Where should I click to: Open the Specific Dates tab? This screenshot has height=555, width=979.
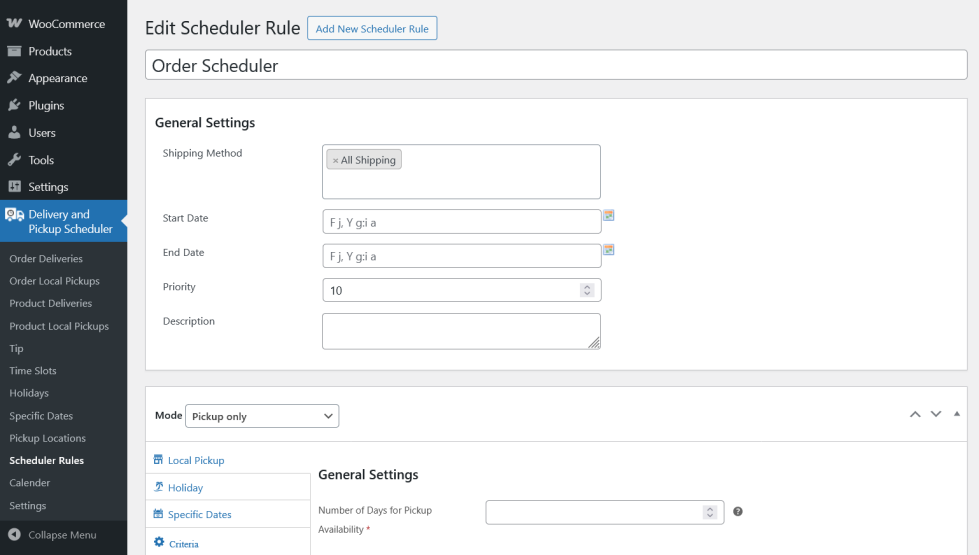[199, 515]
